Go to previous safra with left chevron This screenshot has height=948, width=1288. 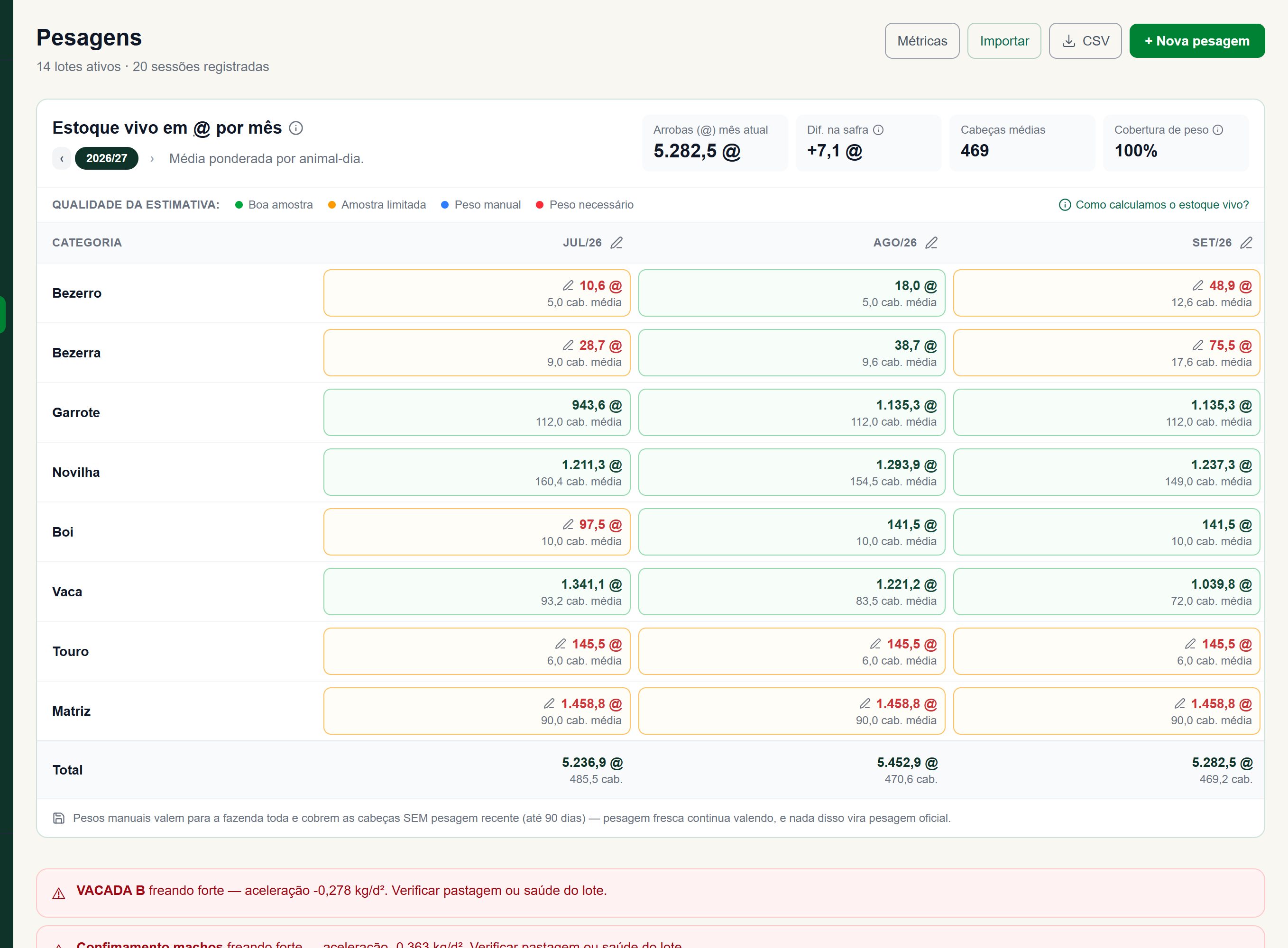62,158
